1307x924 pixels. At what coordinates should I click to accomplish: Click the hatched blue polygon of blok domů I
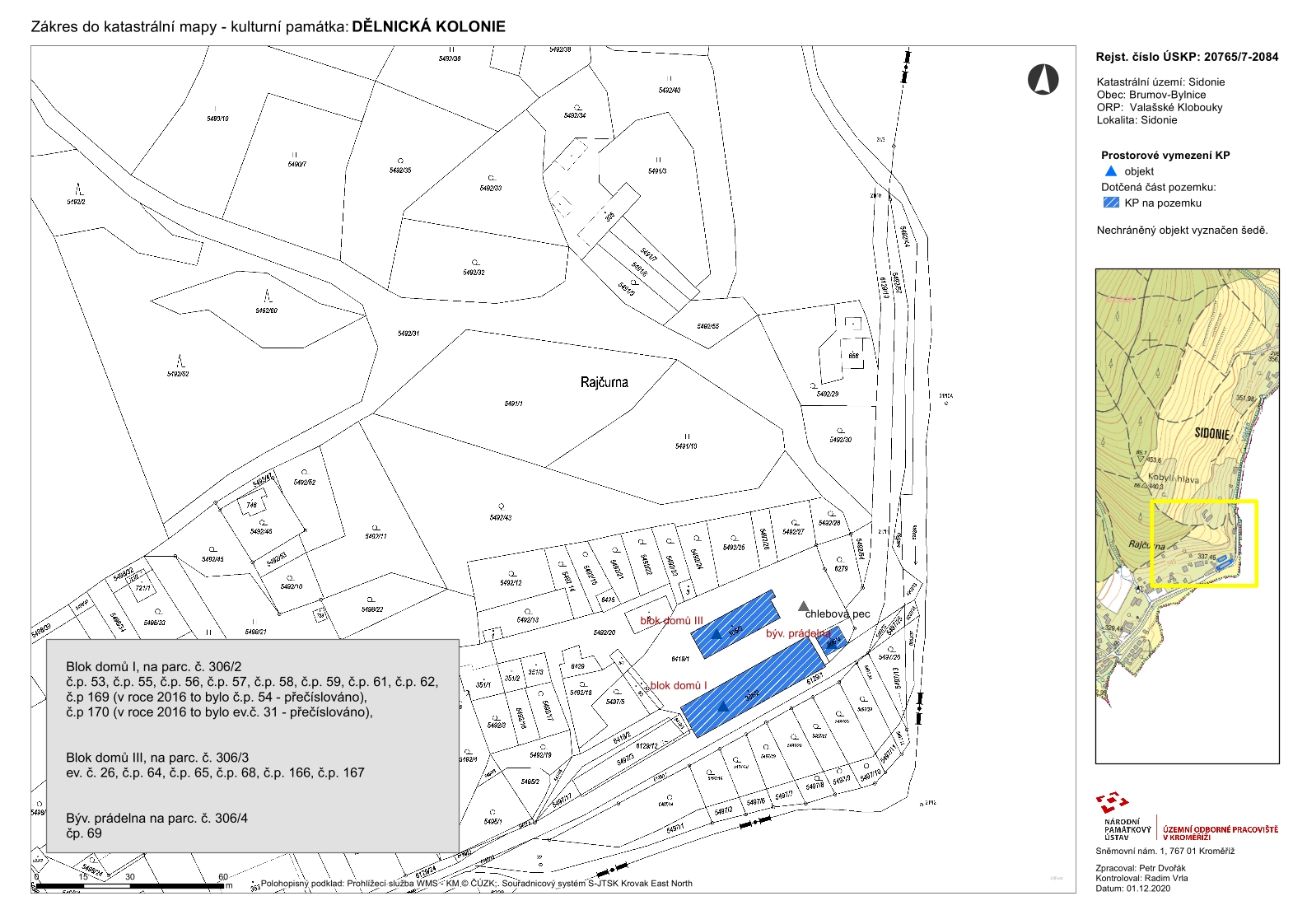(752, 688)
